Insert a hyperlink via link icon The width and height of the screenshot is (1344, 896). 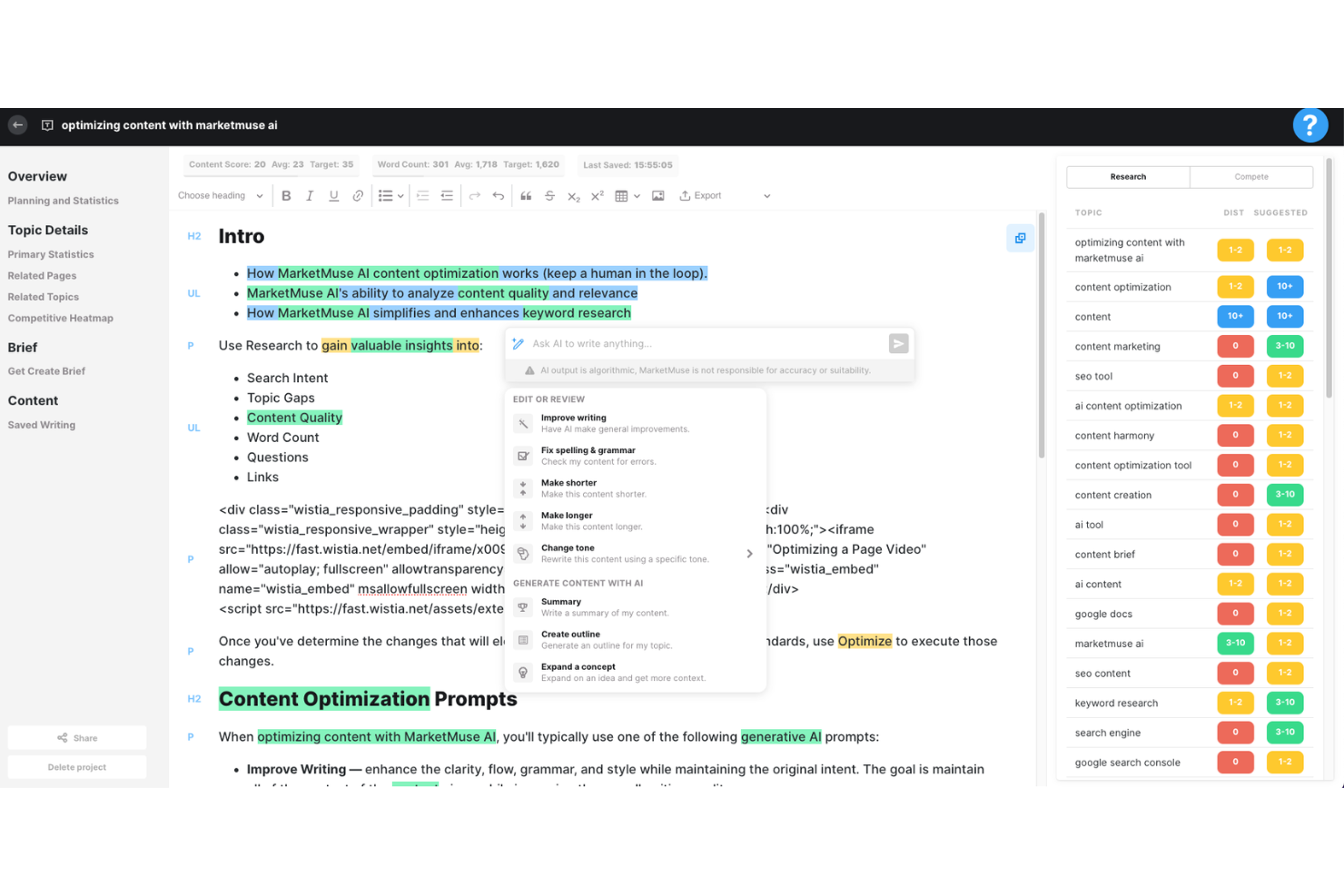(358, 195)
